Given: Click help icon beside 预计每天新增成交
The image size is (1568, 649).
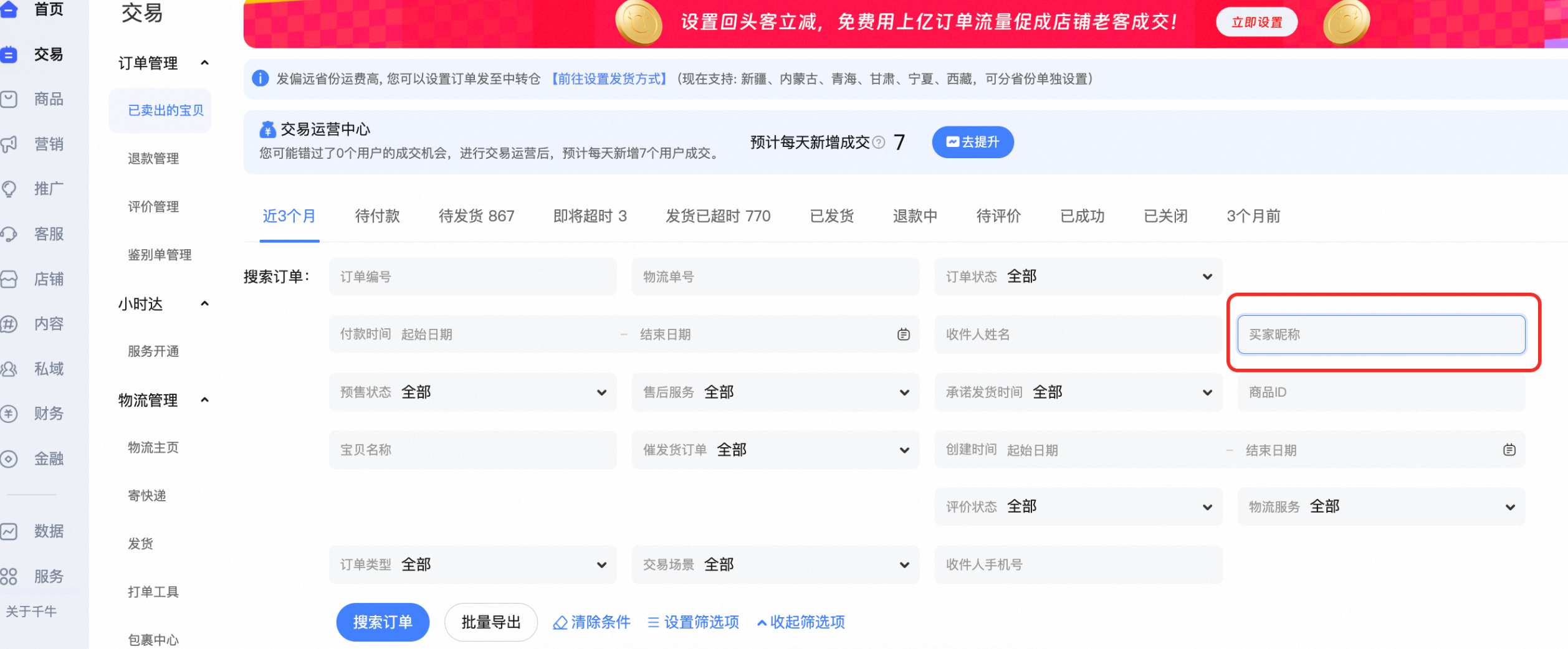Looking at the screenshot, I should click(879, 143).
